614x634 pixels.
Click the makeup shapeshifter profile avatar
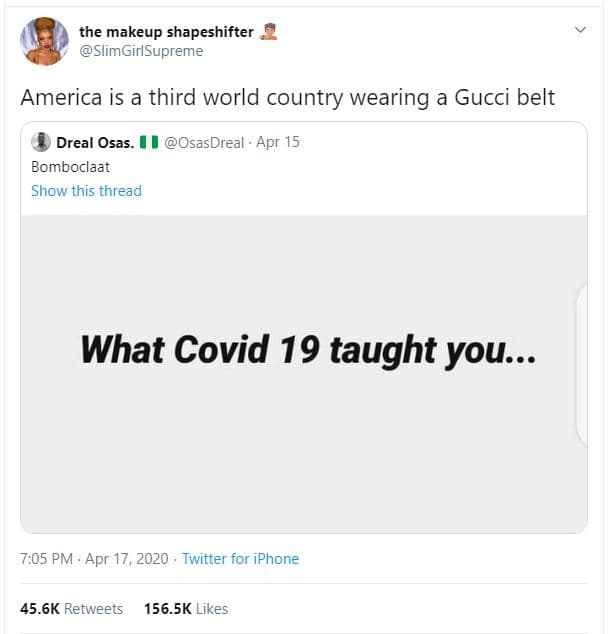(45, 41)
